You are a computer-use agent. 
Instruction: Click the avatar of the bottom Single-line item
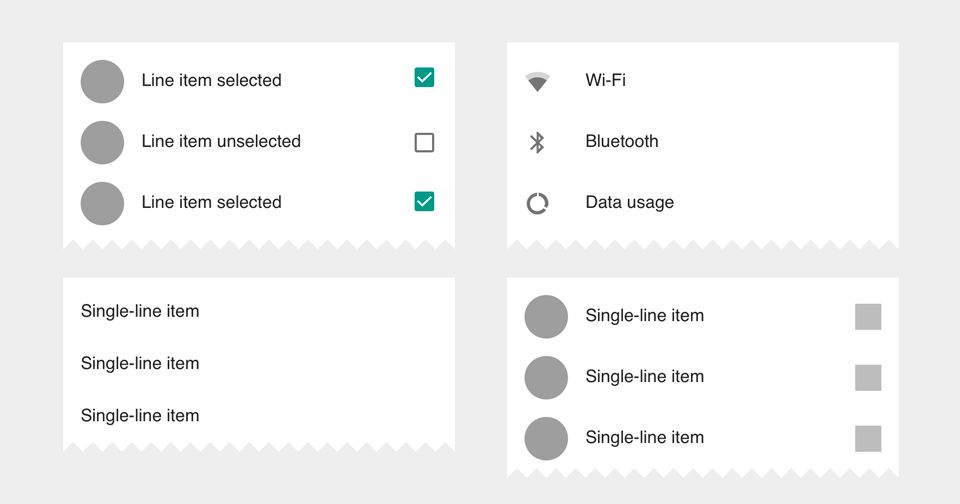546,438
